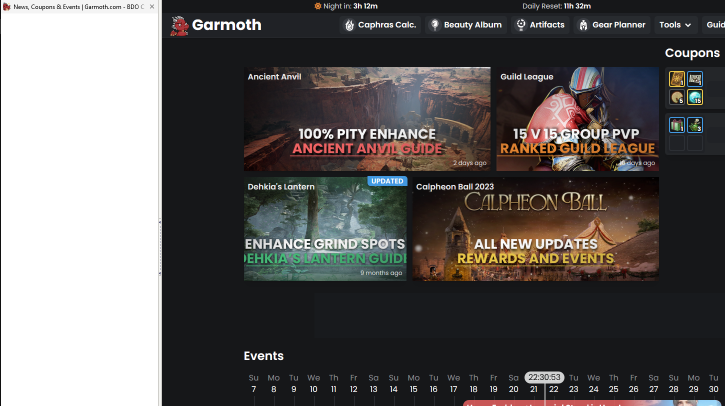Click the UPDATED badge on Dehkia's Lantern
Image resolution: width=725 pixels, height=406 pixels.
387,181
